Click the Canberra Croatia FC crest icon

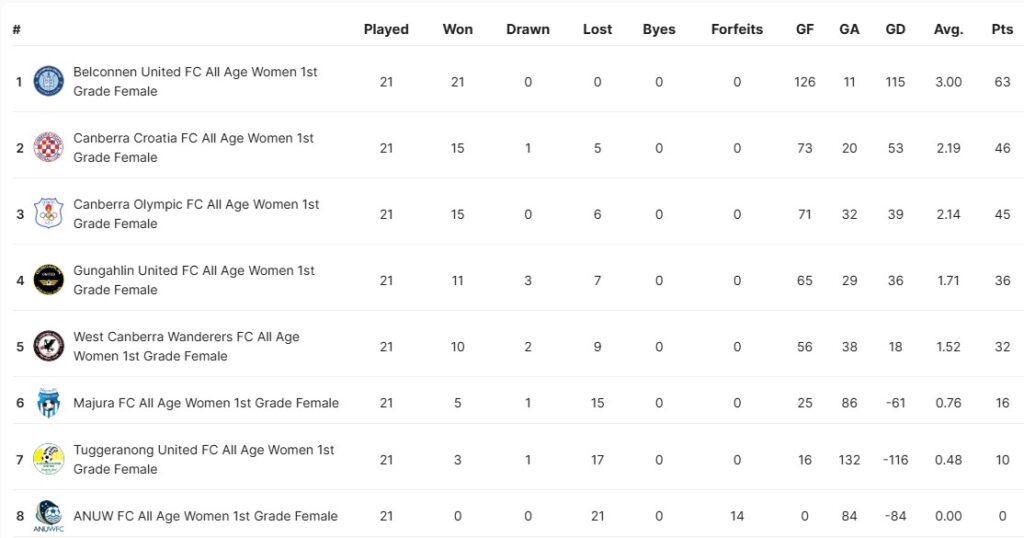48,148
